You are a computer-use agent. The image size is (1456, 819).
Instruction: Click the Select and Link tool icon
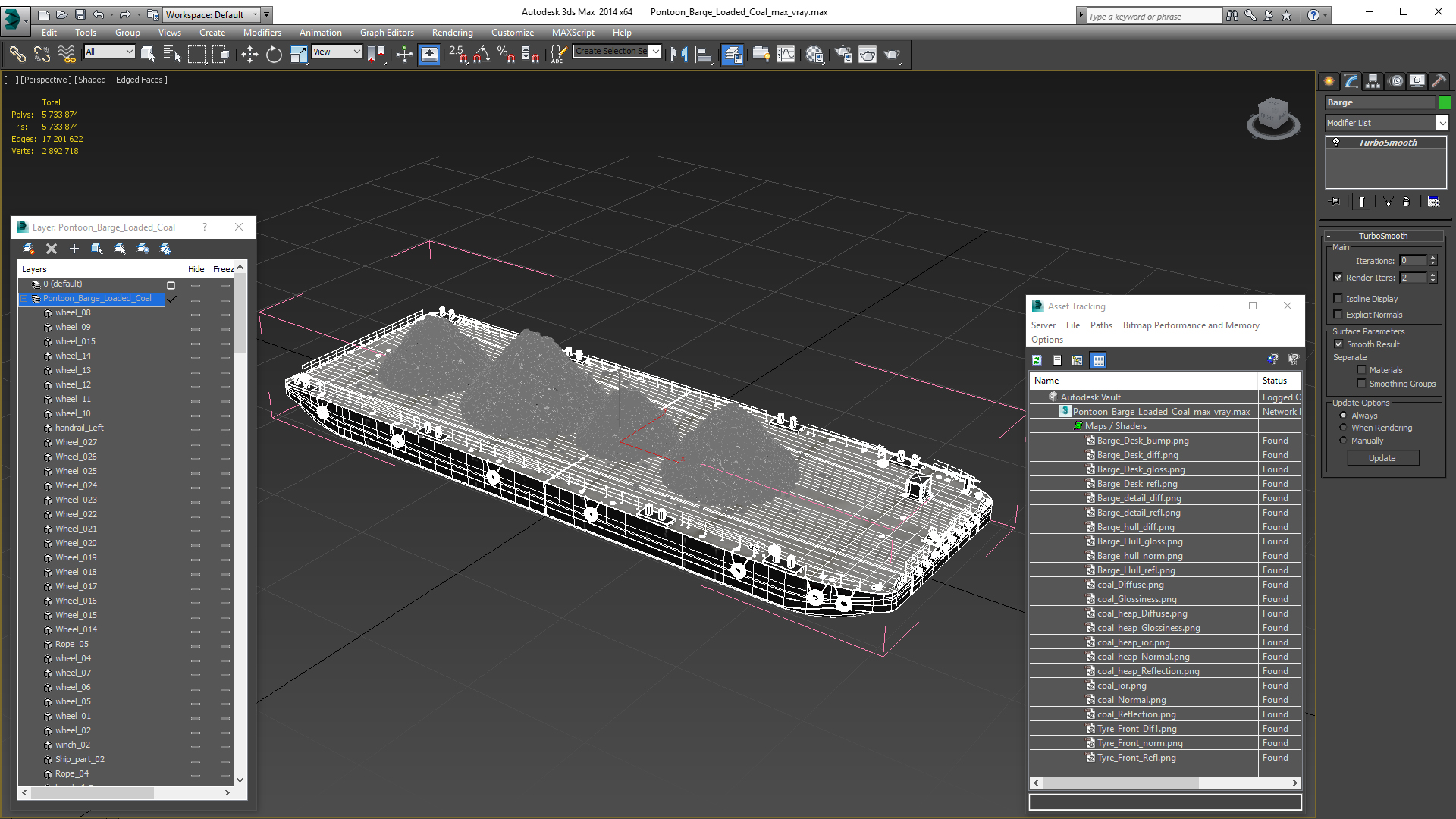[17, 54]
